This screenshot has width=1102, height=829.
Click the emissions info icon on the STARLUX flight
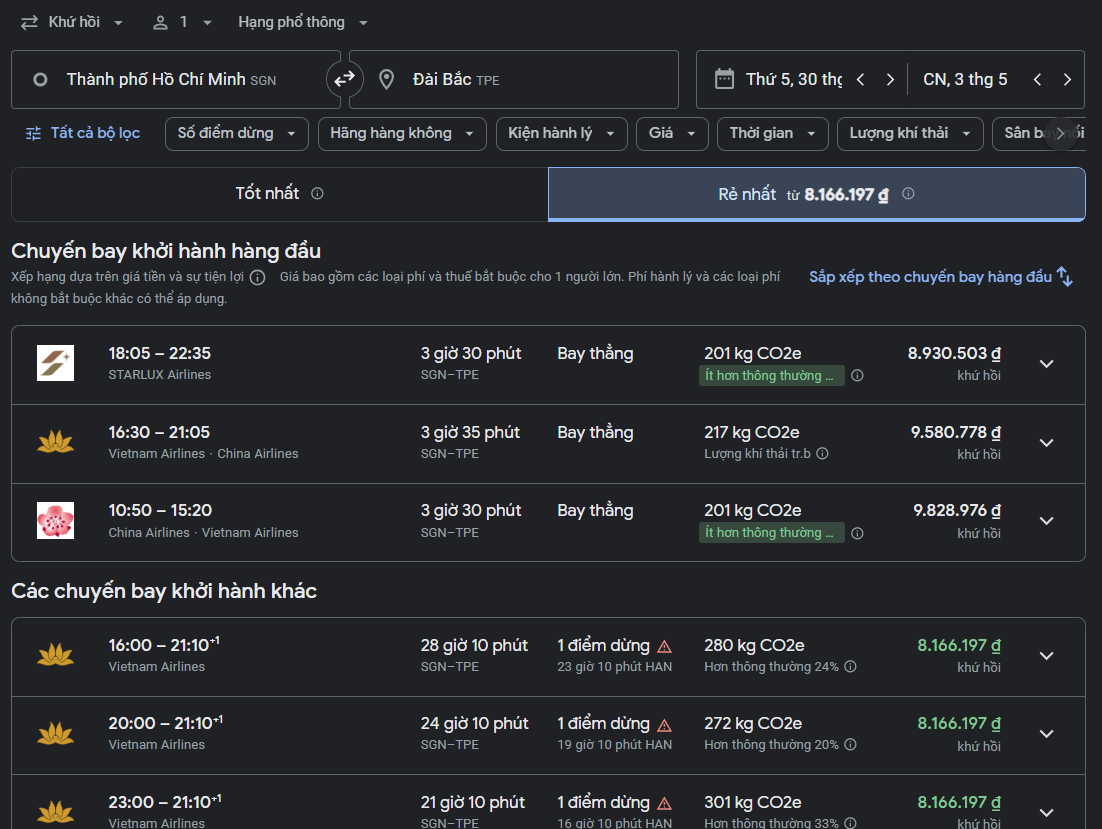[x=857, y=376]
